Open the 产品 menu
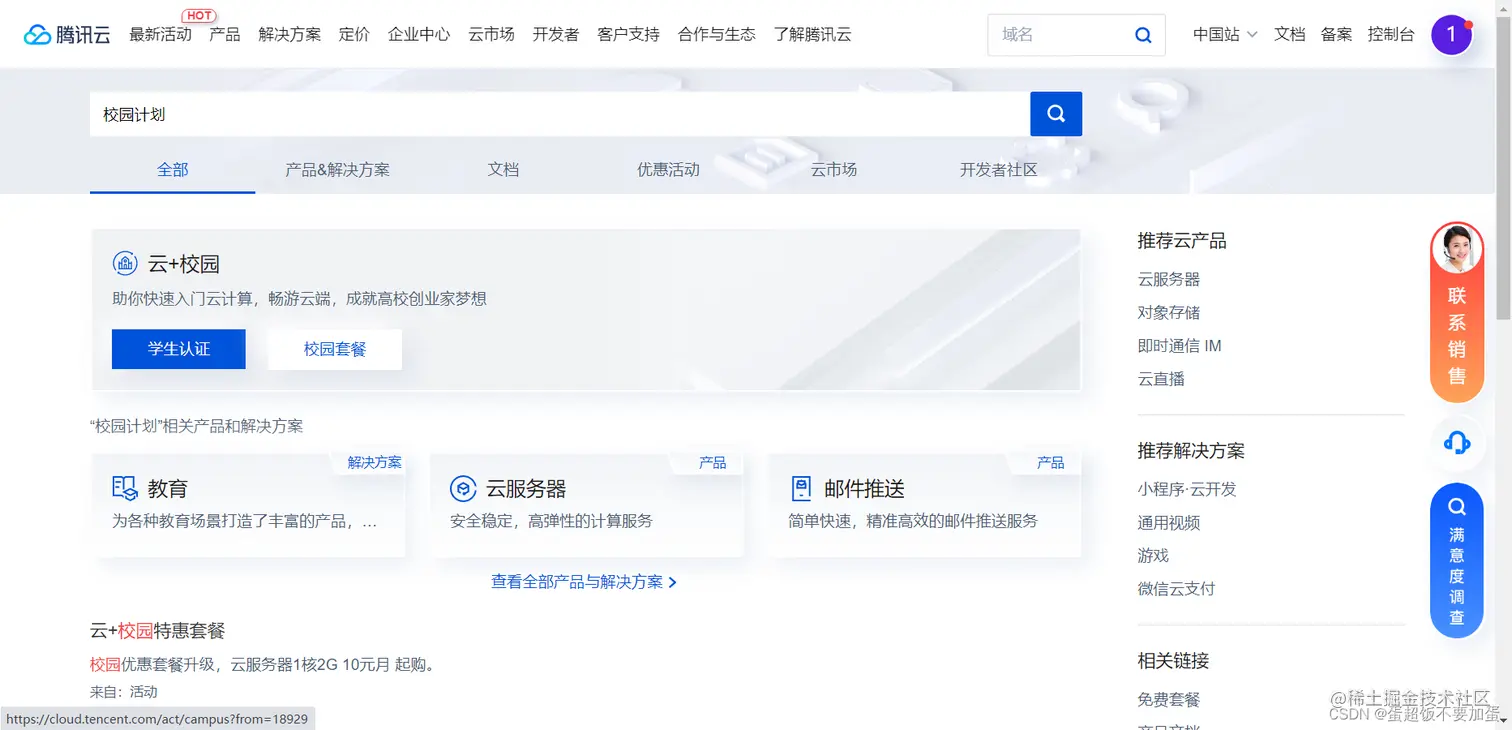Screen dimensions: 1512x730 click(x=225, y=34)
